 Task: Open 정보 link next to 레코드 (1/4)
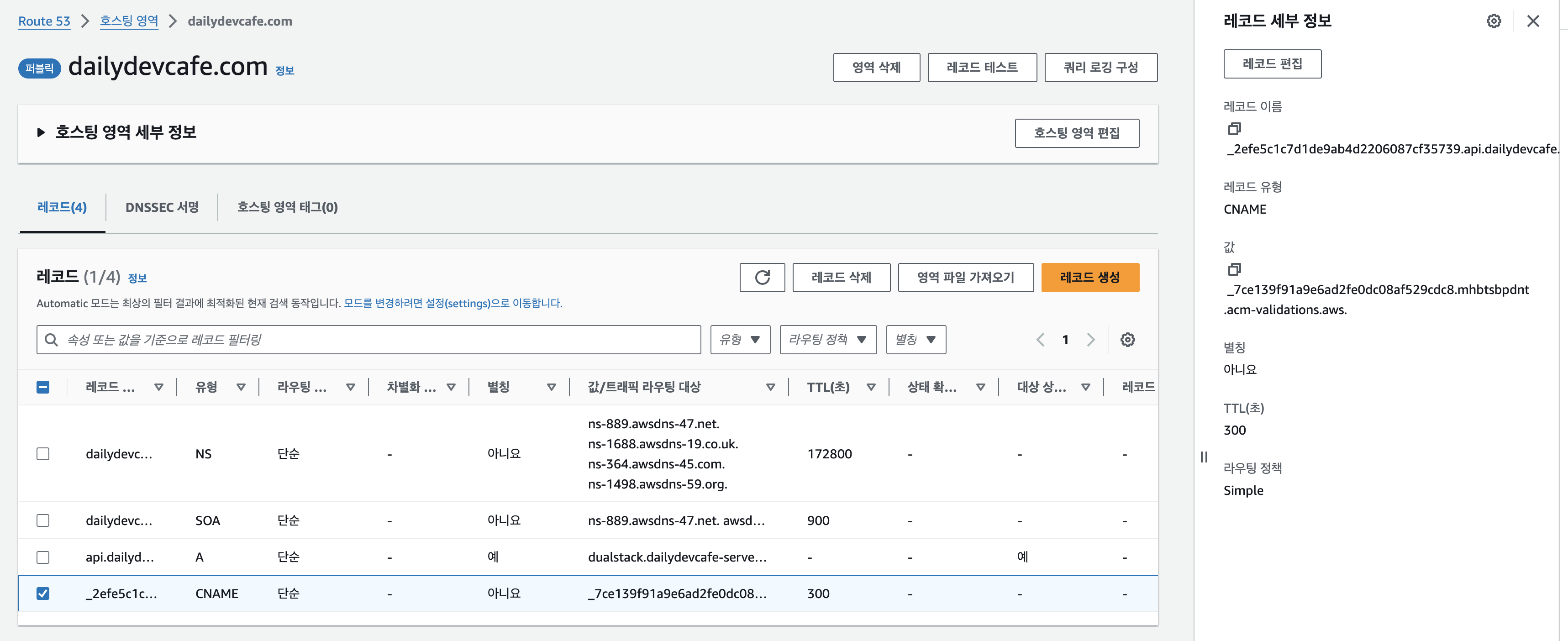pyautogui.click(x=137, y=278)
